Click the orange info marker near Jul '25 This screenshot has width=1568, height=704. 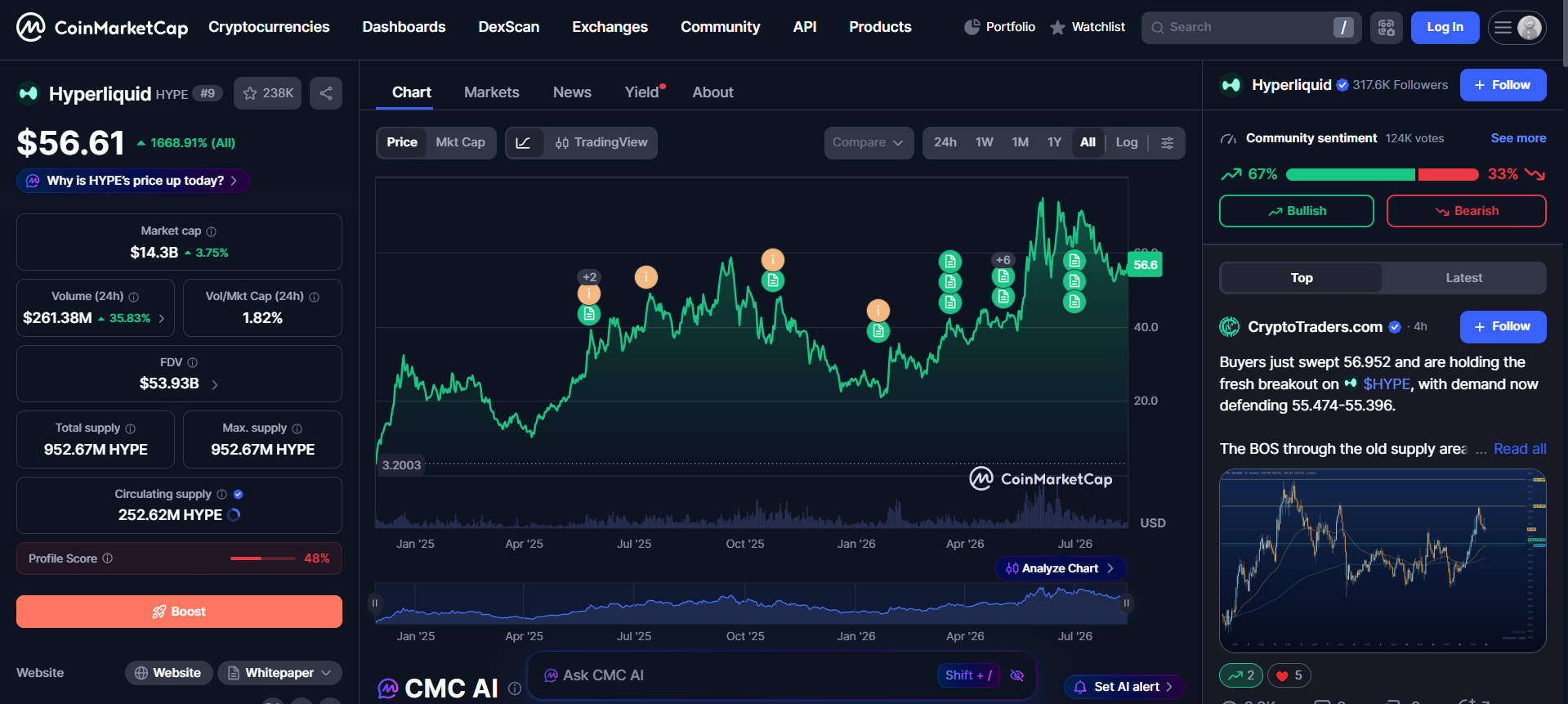click(646, 277)
